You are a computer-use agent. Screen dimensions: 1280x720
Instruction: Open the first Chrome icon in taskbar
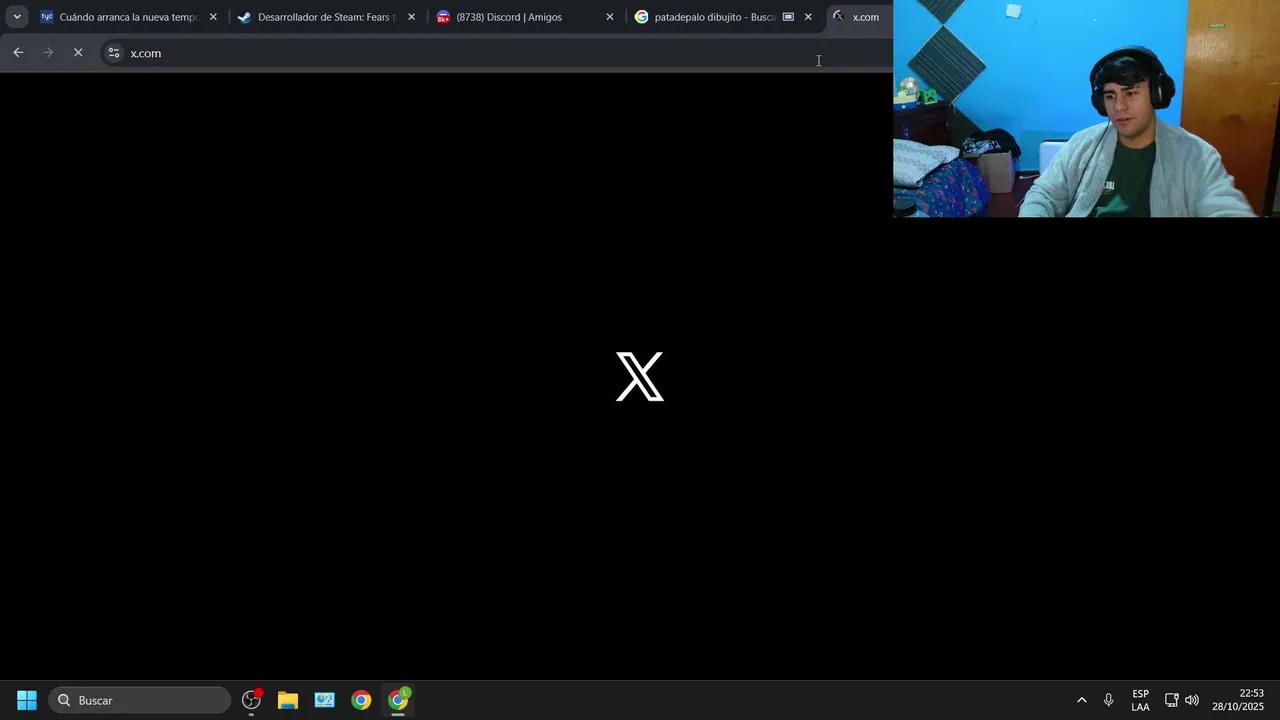pos(361,700)
